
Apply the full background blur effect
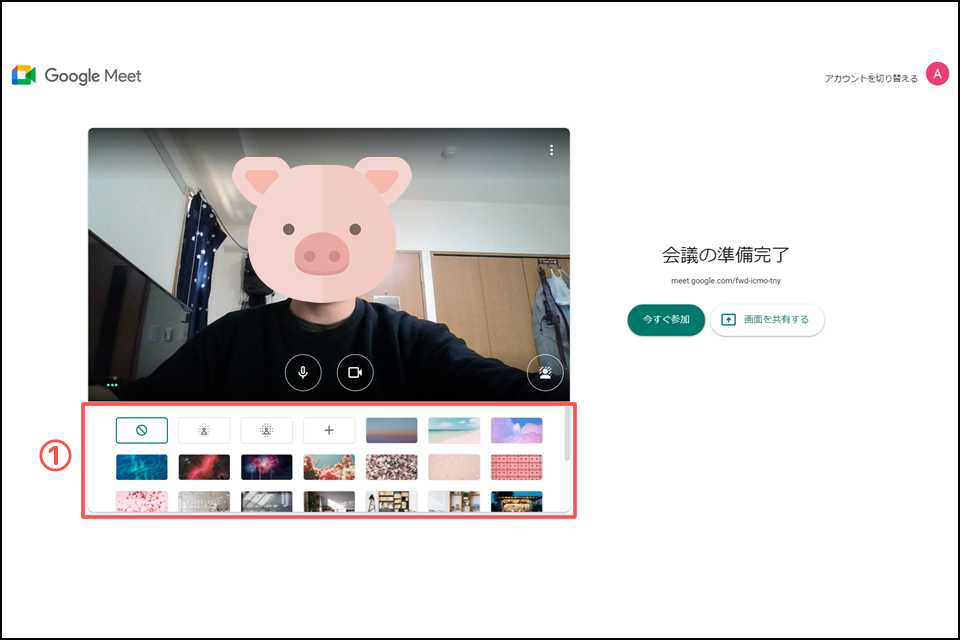click(266, 430)
